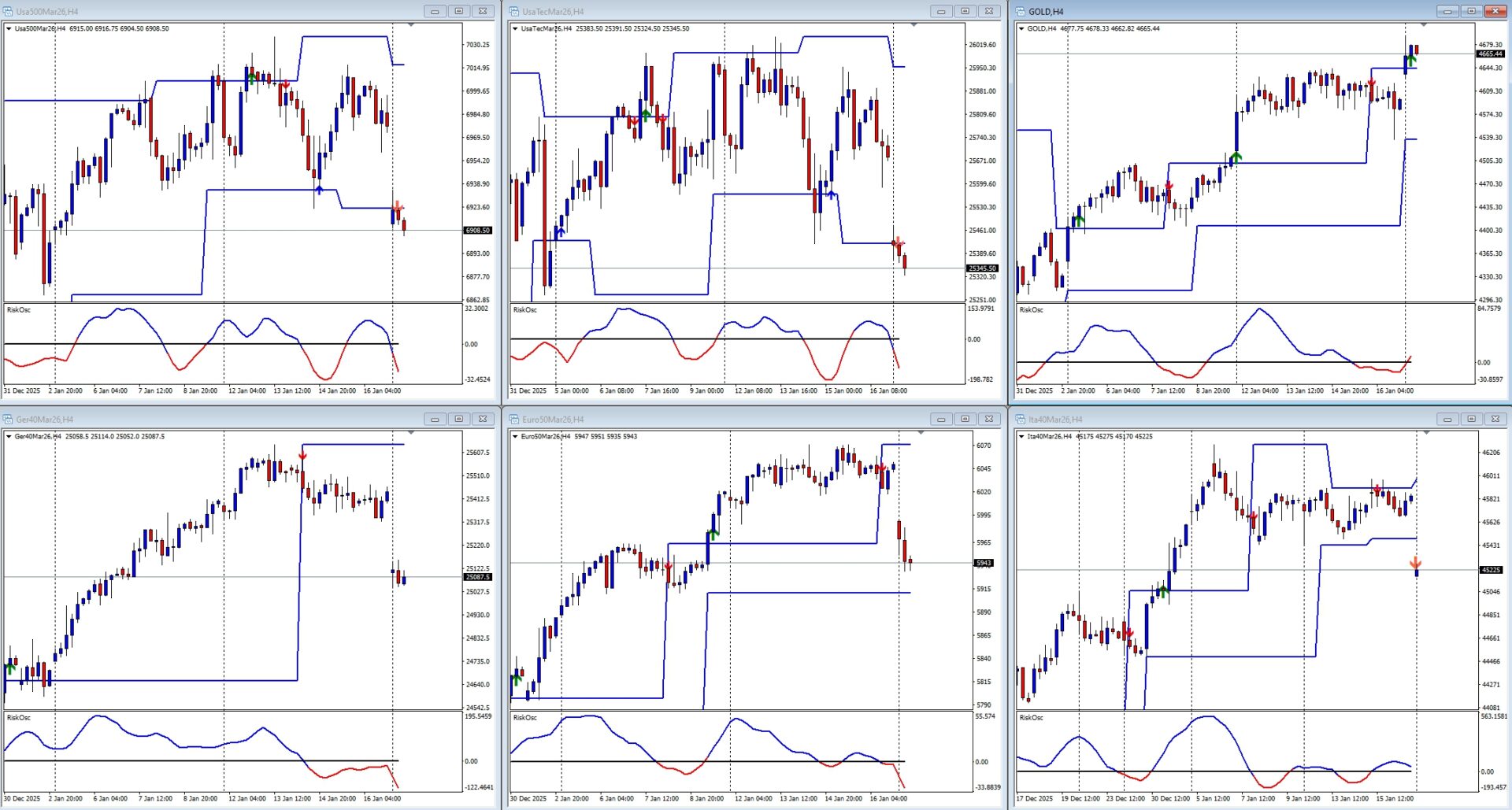Expand the Ger40Mar26,H4 chart title triangle
Screen dimensions: 1512x810
pos(9,437)
